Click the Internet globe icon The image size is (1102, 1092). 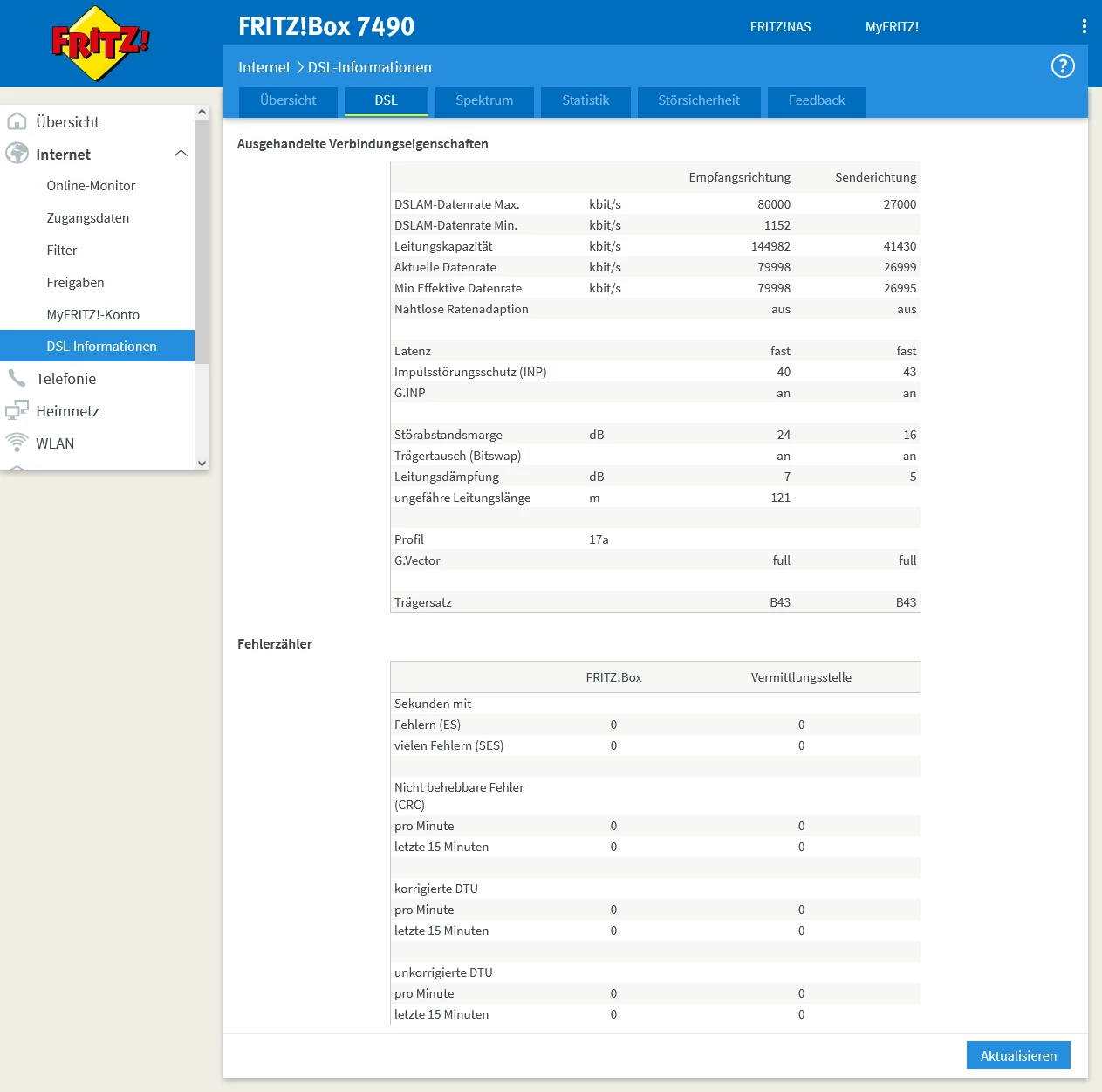click(x=17, y=154)
